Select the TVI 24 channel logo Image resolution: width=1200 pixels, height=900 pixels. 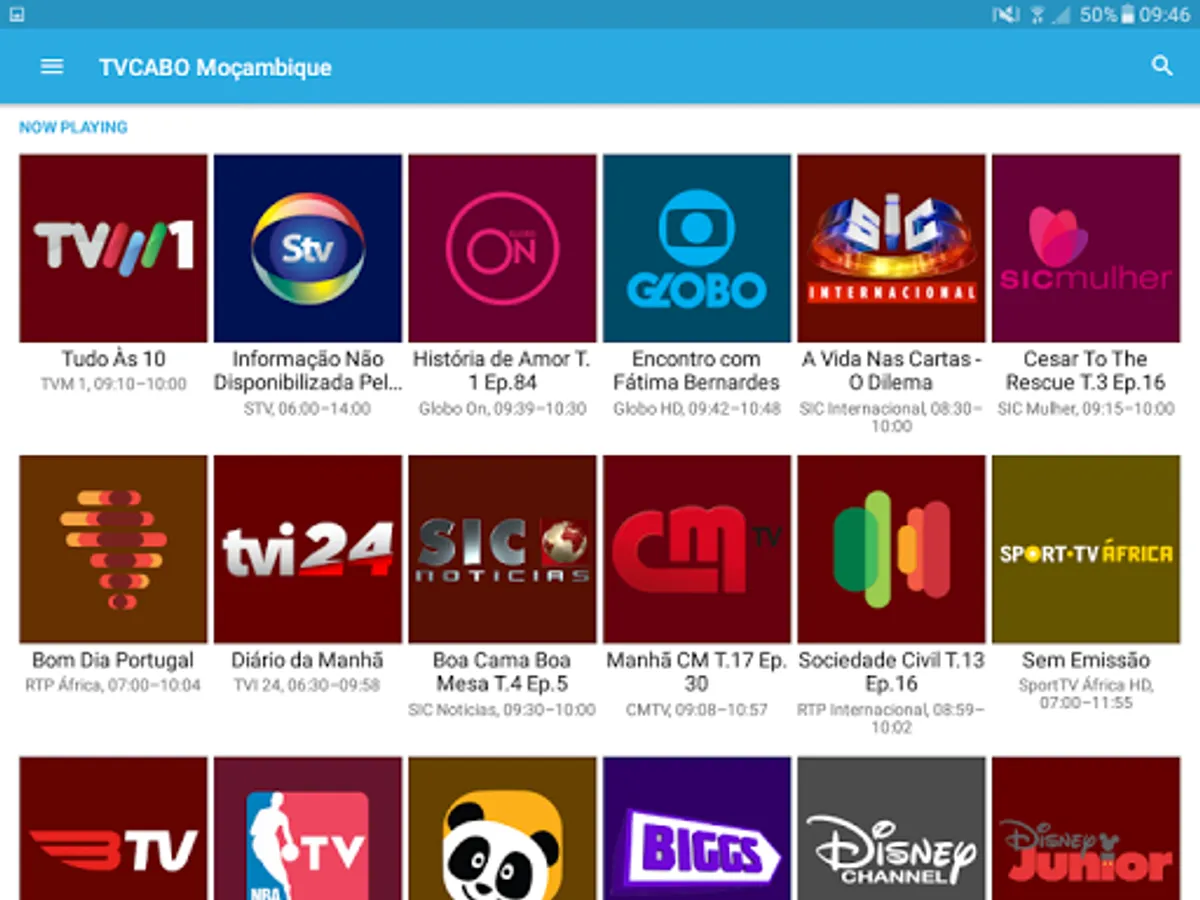308,549
